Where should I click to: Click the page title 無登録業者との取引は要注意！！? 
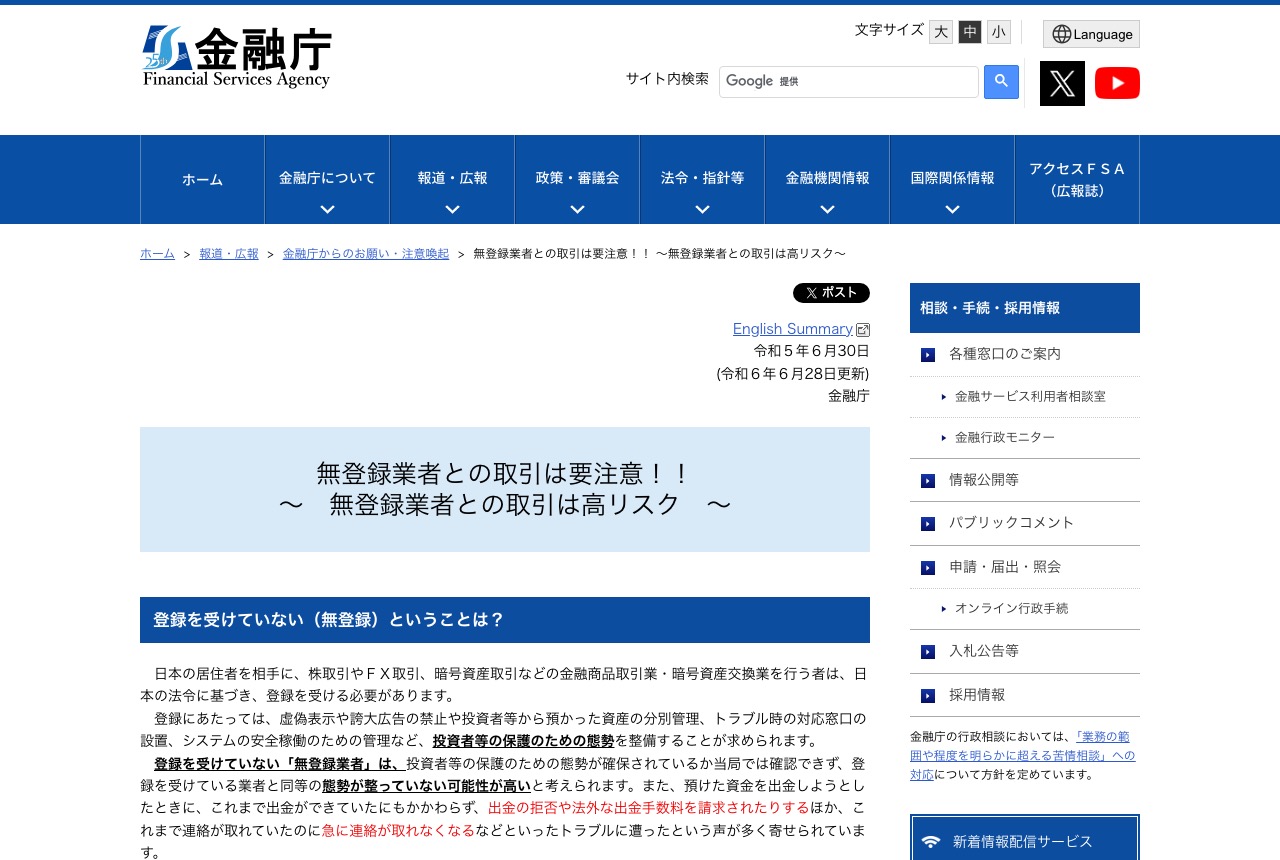click(505, 473)
